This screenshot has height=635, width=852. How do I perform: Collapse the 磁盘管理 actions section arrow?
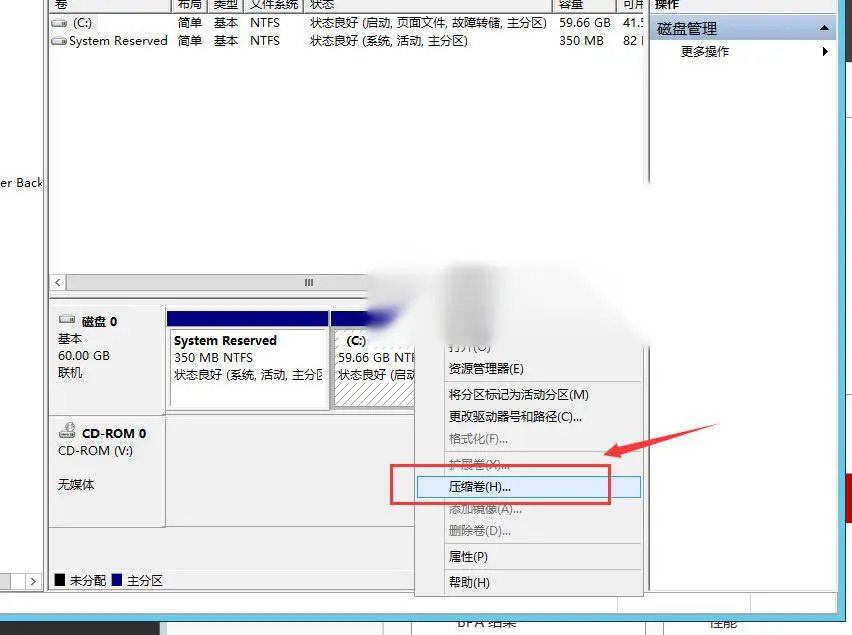(824, 28)
